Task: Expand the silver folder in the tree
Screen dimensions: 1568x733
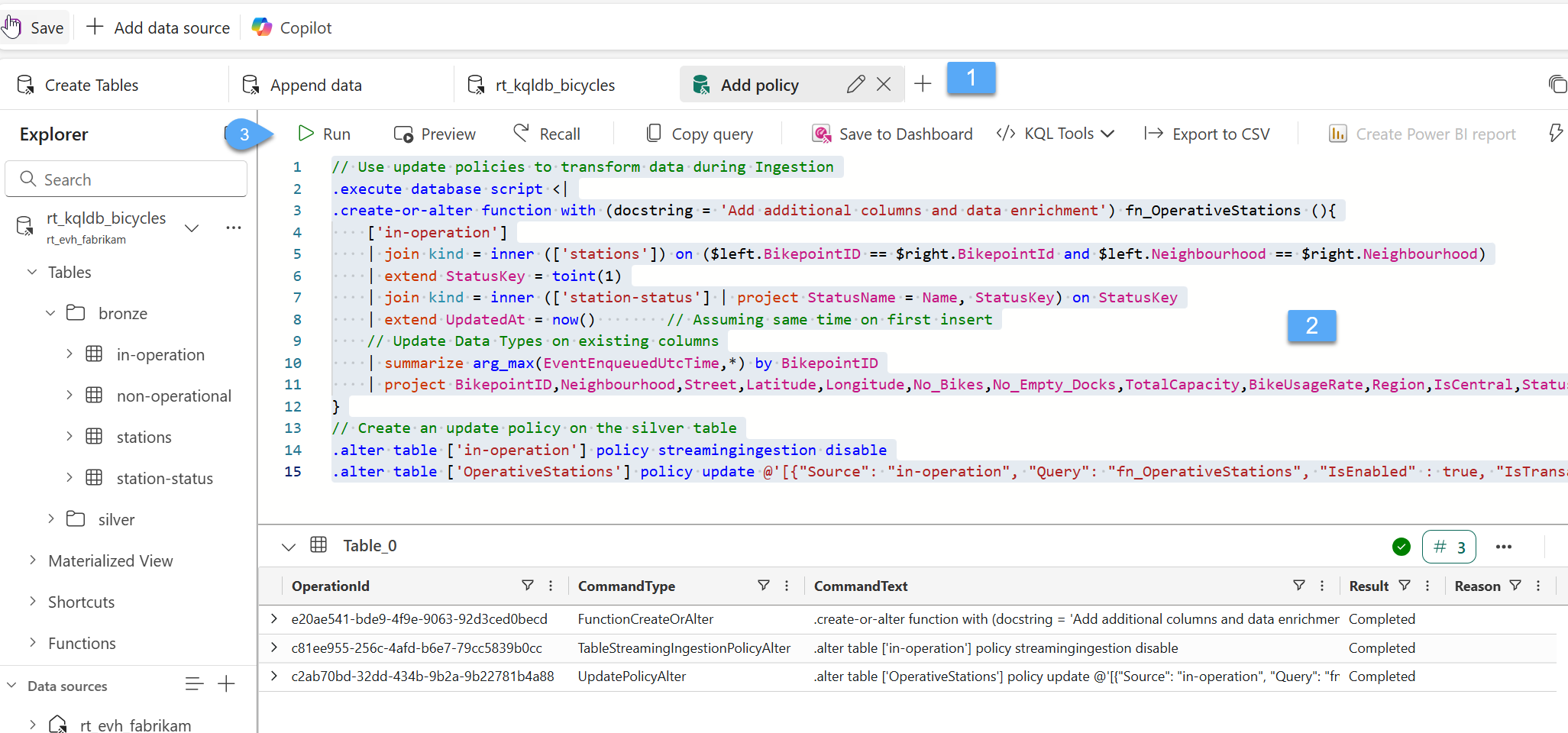Action: pos(51,519)
